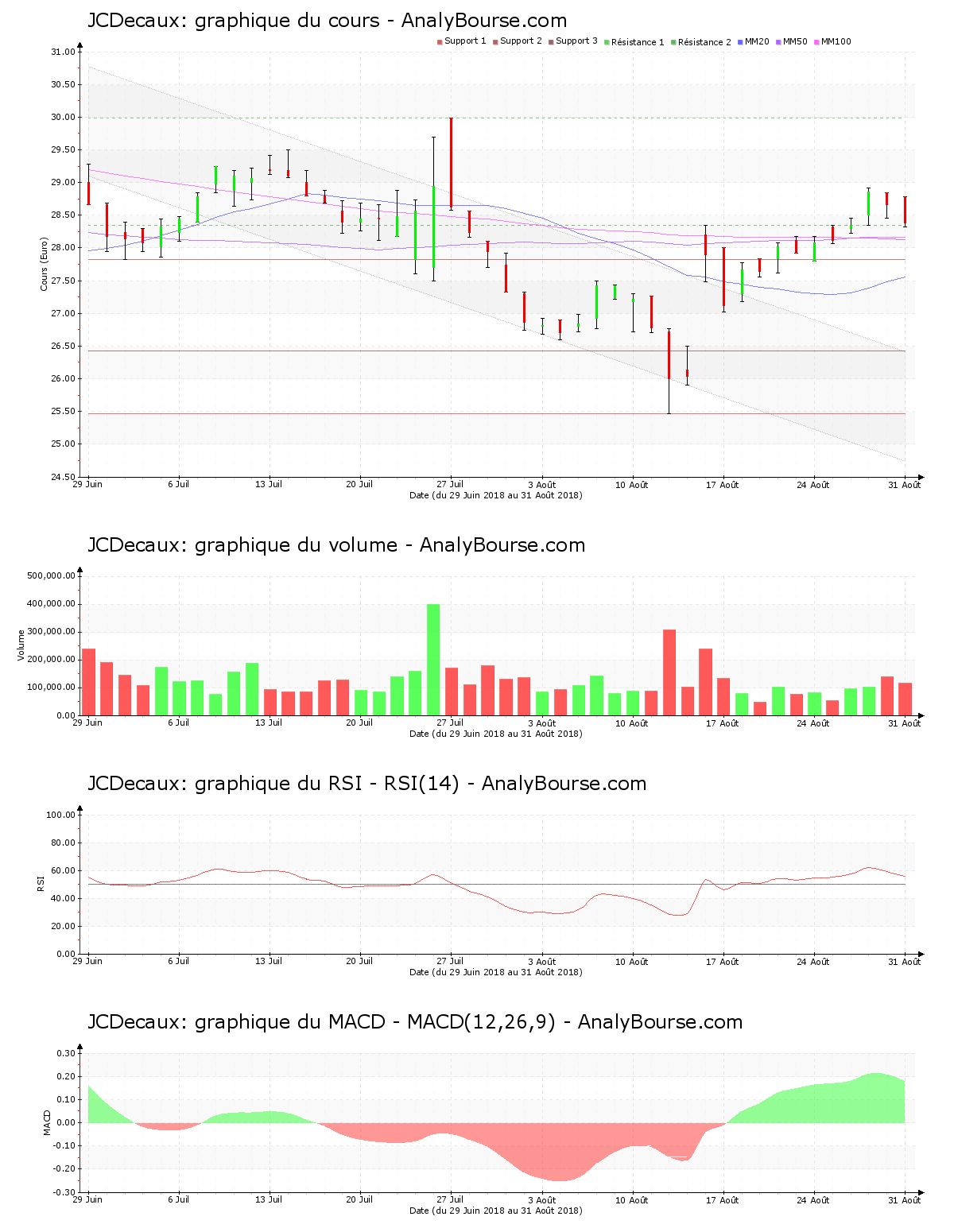Select the Support 3 legend label
954x1232 pixels.
coord(576,41)
